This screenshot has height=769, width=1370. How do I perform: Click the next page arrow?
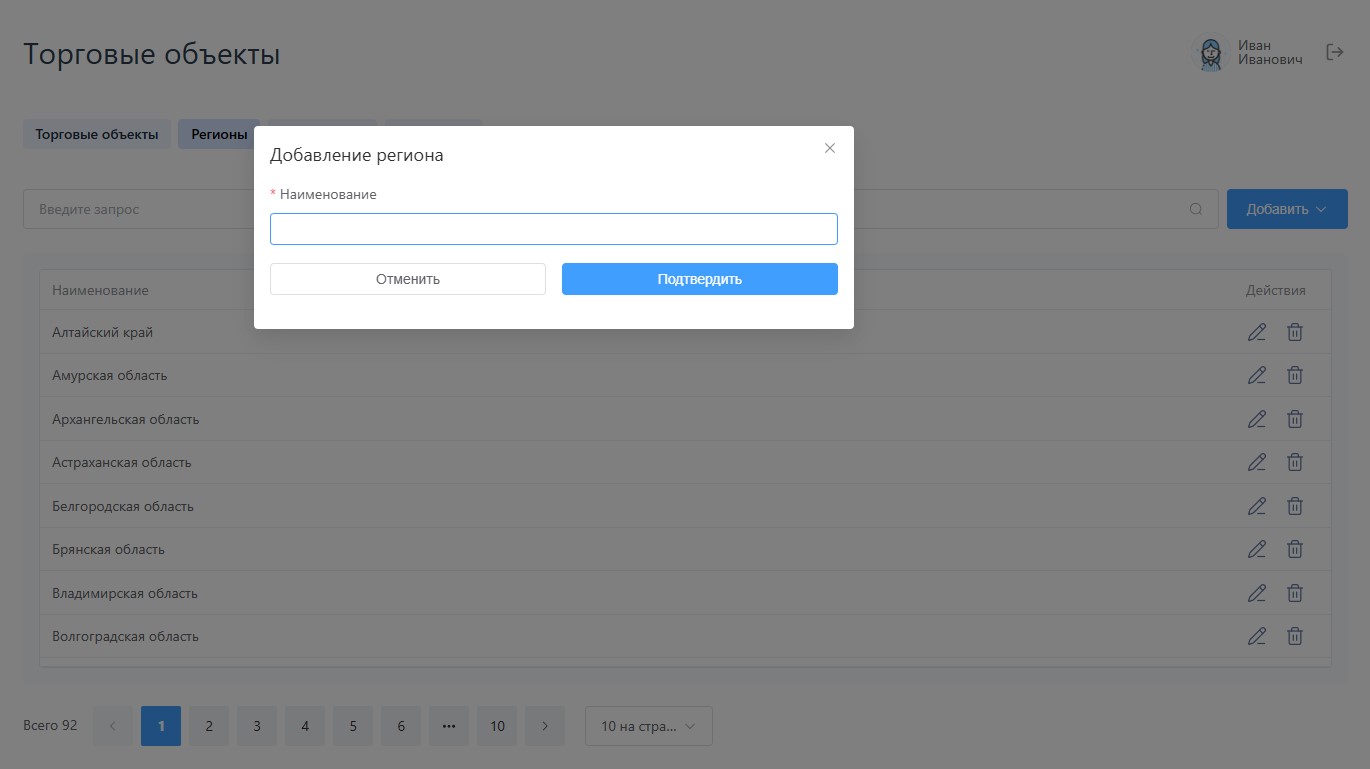click(x=545, y=726)
